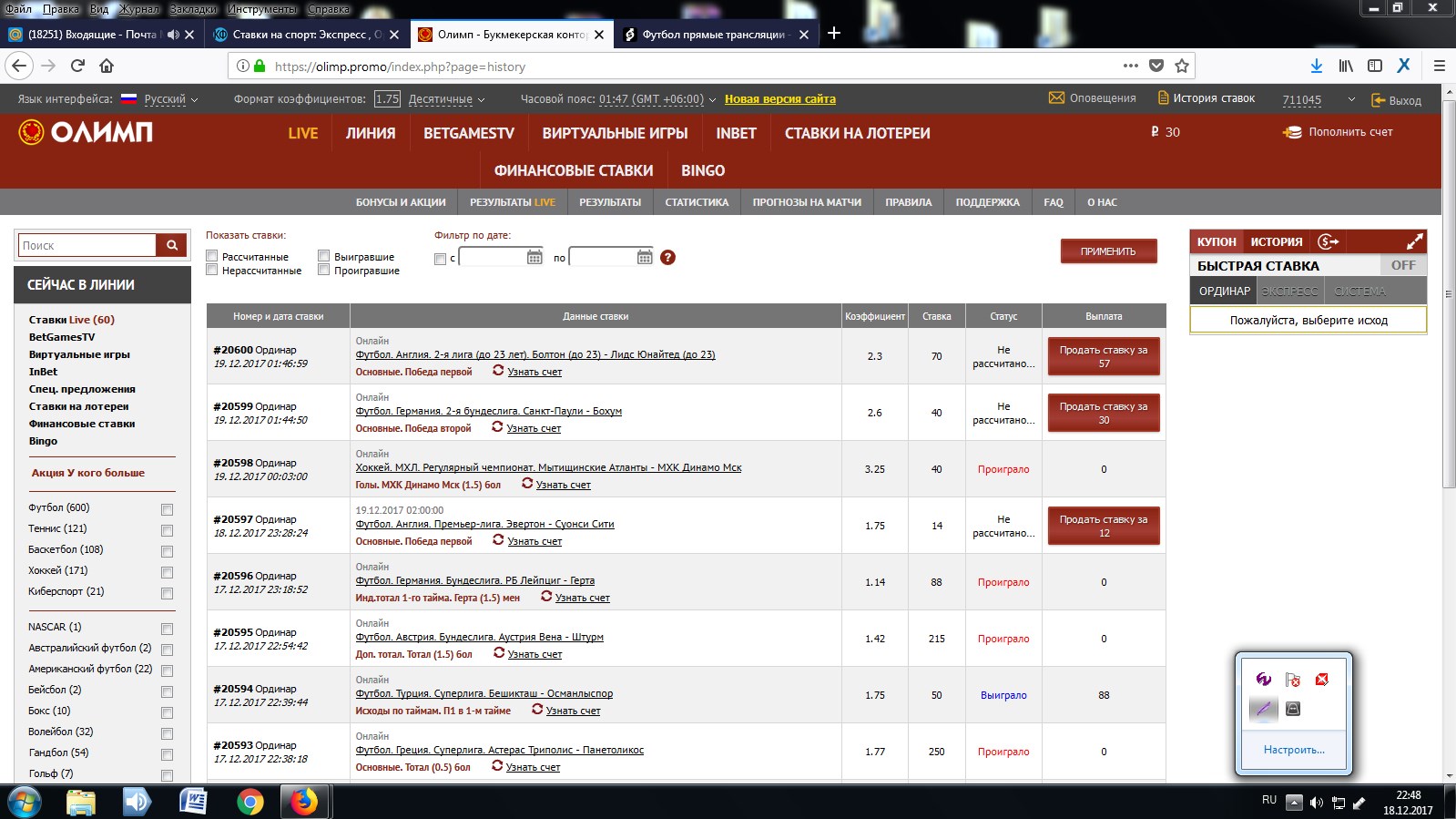Check the Нерассчитанные filter checkbox
This screenshot has width=1456, height=819.
pos(211,270)
